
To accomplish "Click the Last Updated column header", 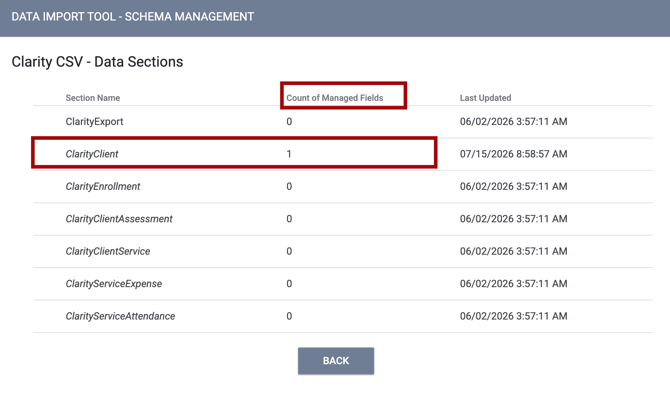I will click(485, 98).
